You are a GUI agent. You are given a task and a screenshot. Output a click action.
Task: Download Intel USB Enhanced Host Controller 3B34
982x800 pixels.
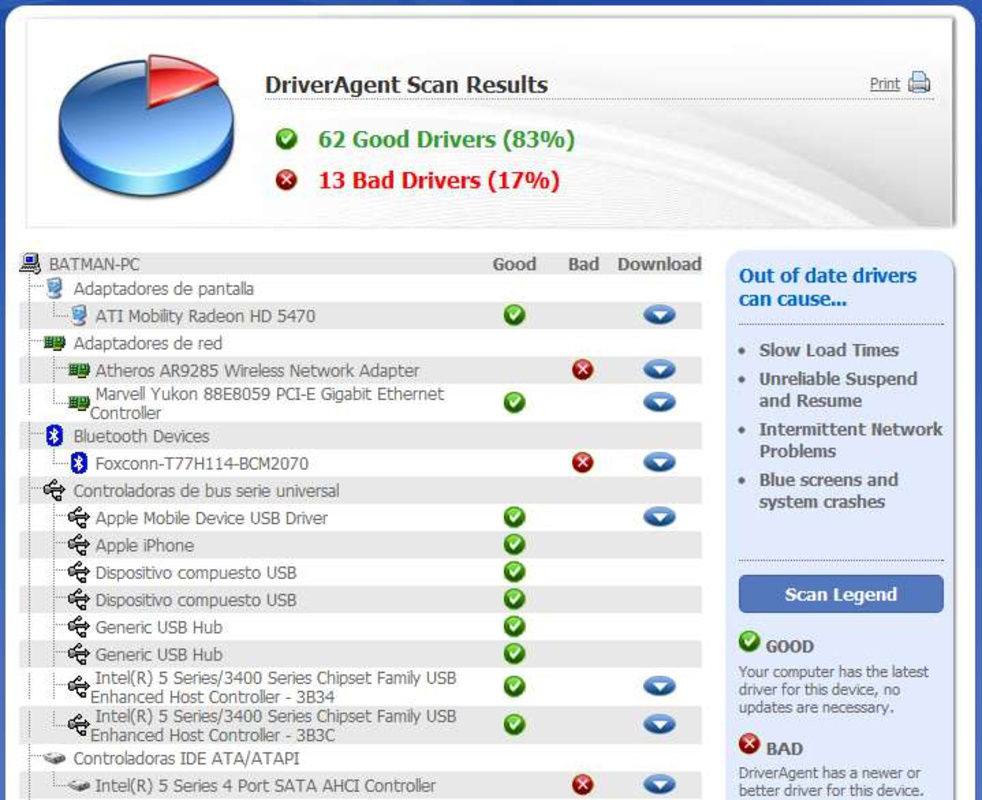[659, 686]
